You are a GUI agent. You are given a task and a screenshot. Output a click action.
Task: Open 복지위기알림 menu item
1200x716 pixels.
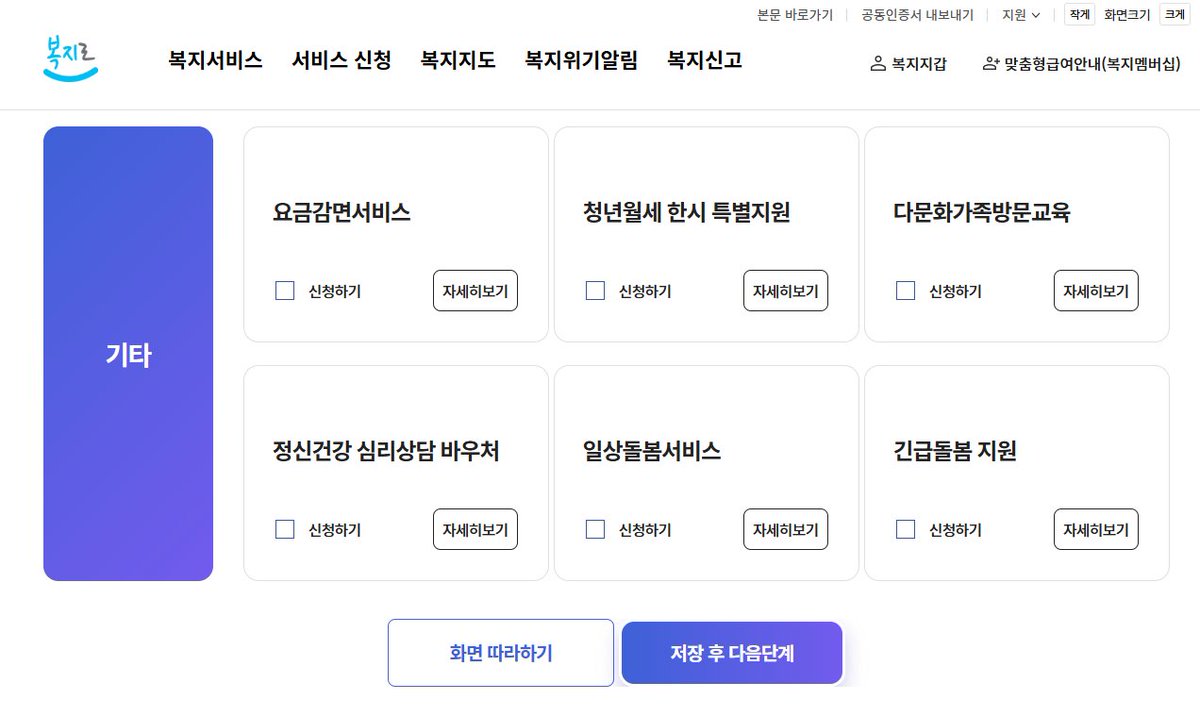[x=581, y=60]
